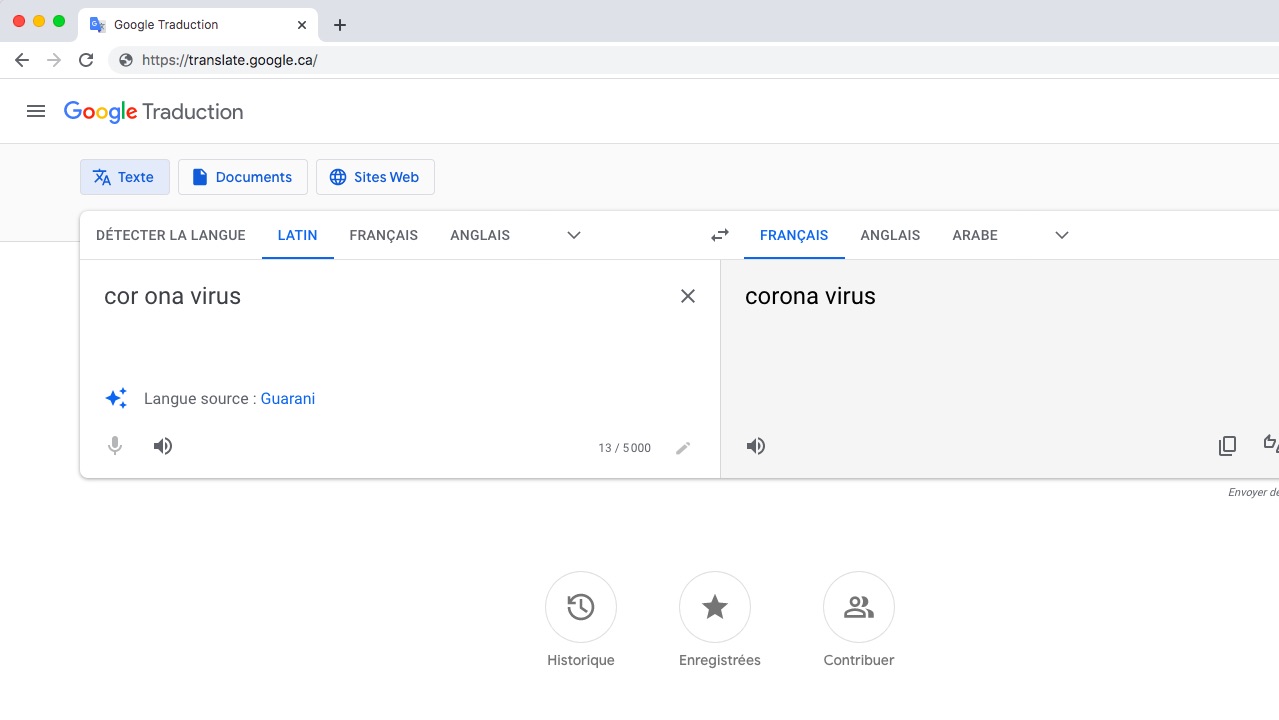
Task: Activate the microphone voice input
Action: coord(115,446)
